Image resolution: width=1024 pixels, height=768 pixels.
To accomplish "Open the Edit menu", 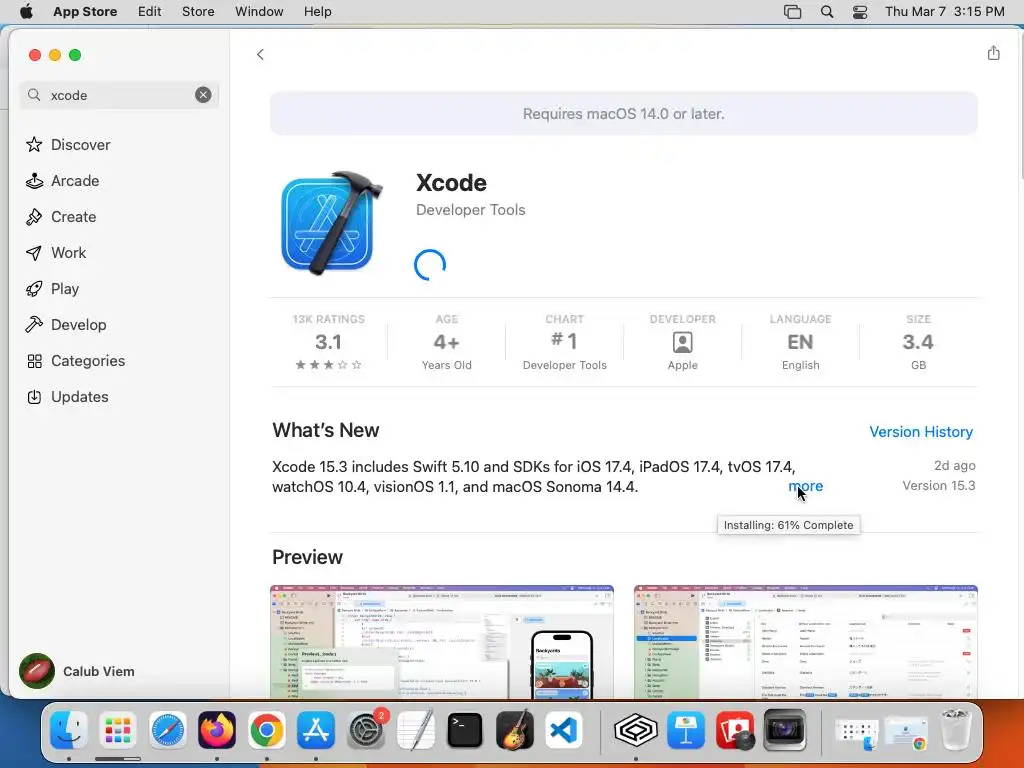I will [150, 12].
